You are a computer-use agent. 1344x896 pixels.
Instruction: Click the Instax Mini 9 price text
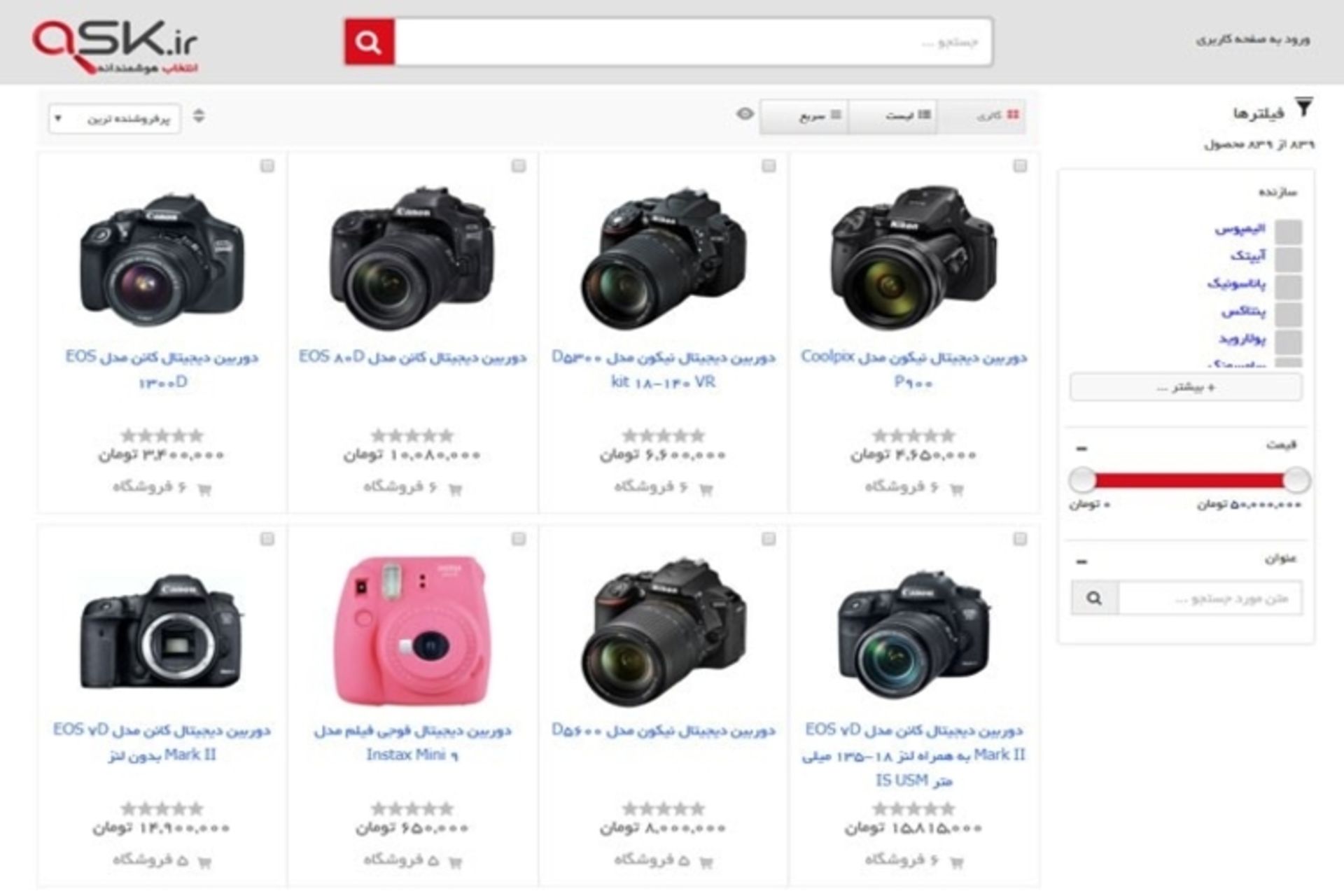point(412,828)
